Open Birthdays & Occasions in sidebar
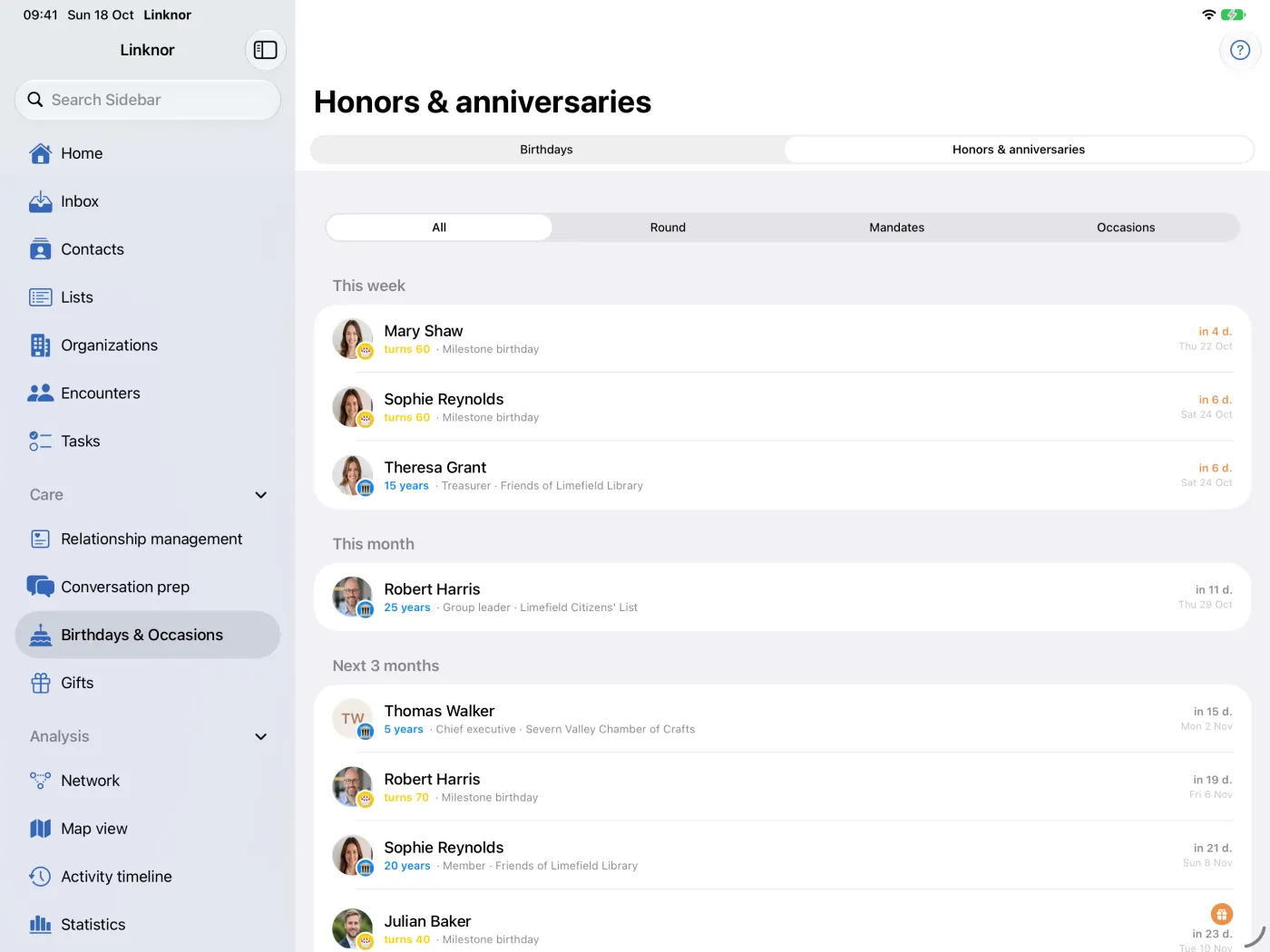This screenshot has width=1270, height=952. [x=148, y=635]
